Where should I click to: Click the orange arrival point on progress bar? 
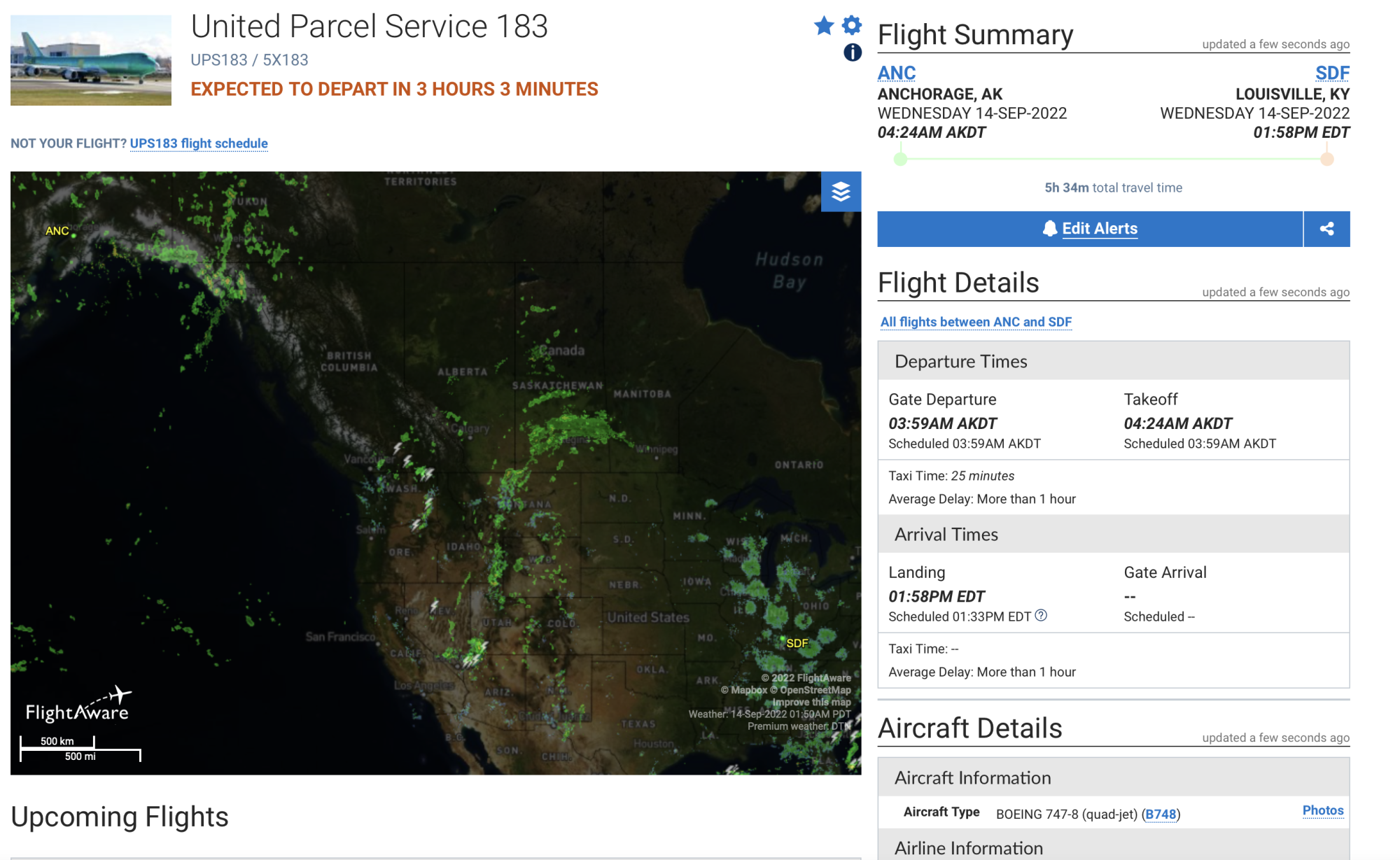coord(1326,160)
